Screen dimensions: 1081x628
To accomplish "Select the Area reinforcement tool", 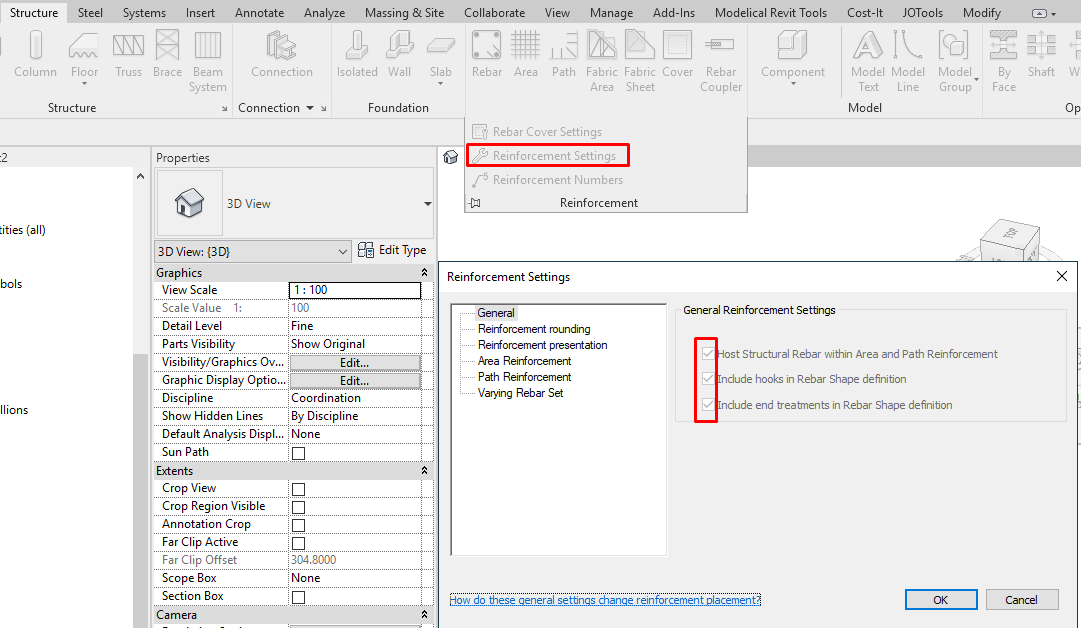I will 525,54.
